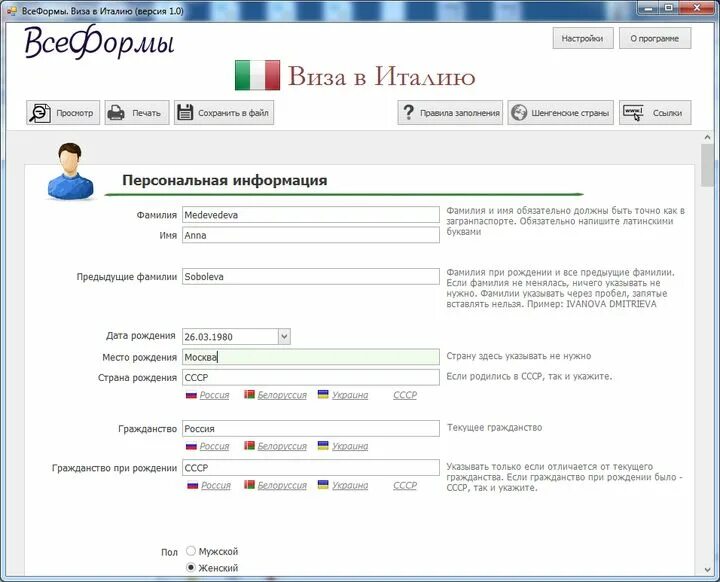Click the magnifier preview icon

coord(40,113)
